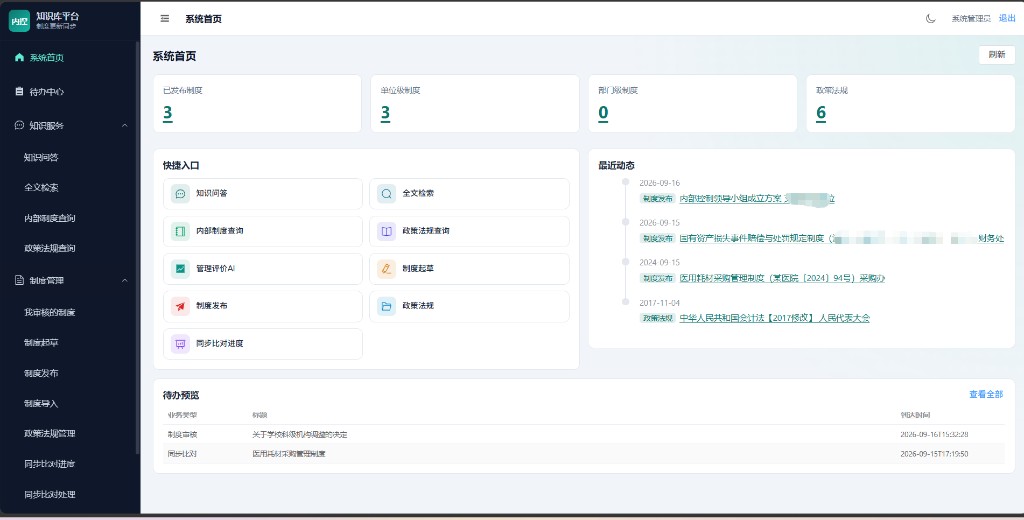The height and width of the screenshot is (520, 1024).
Task: Click 查看全部 in 待办预览
Action: 986,395
